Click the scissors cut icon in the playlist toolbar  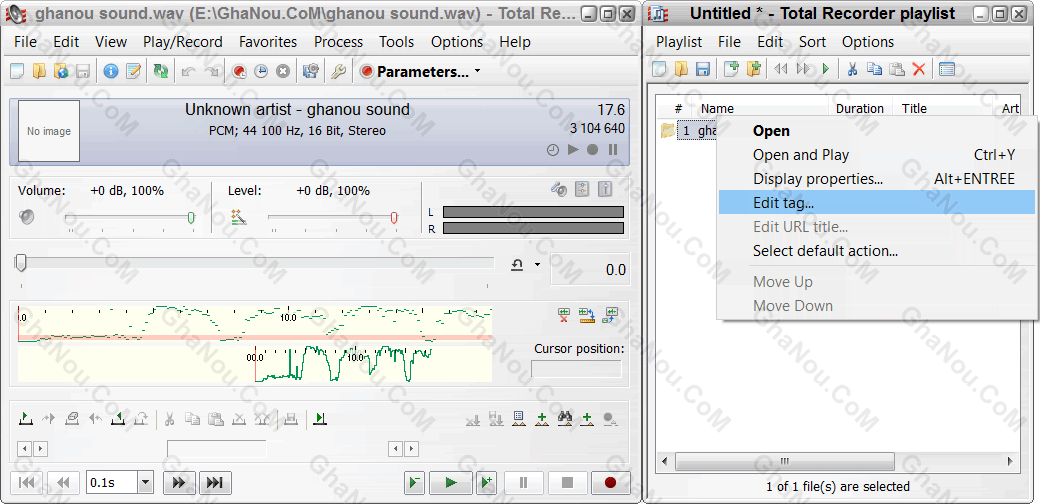[x=853, y=69]
